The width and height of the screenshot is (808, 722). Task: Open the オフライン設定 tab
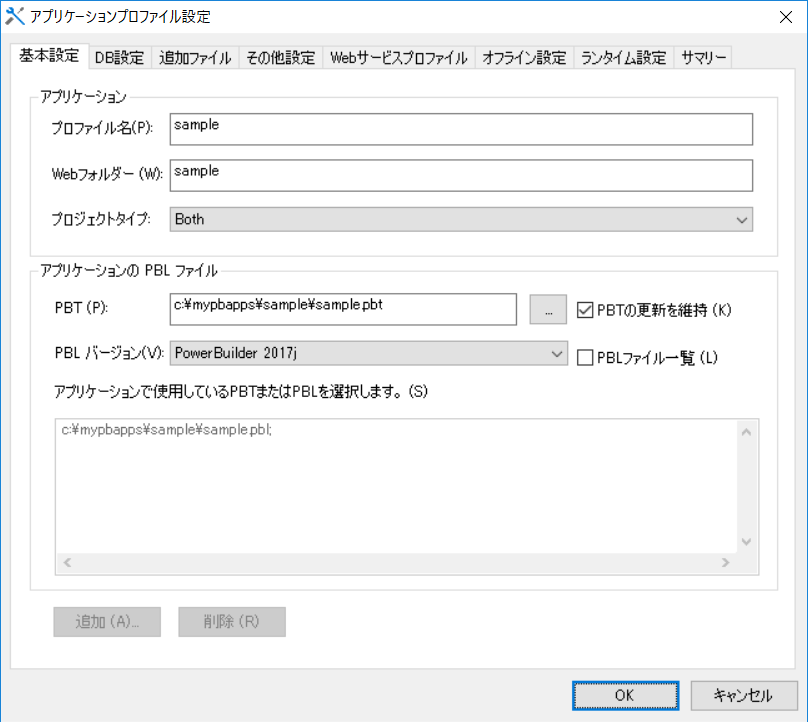(x=523, y=57)
